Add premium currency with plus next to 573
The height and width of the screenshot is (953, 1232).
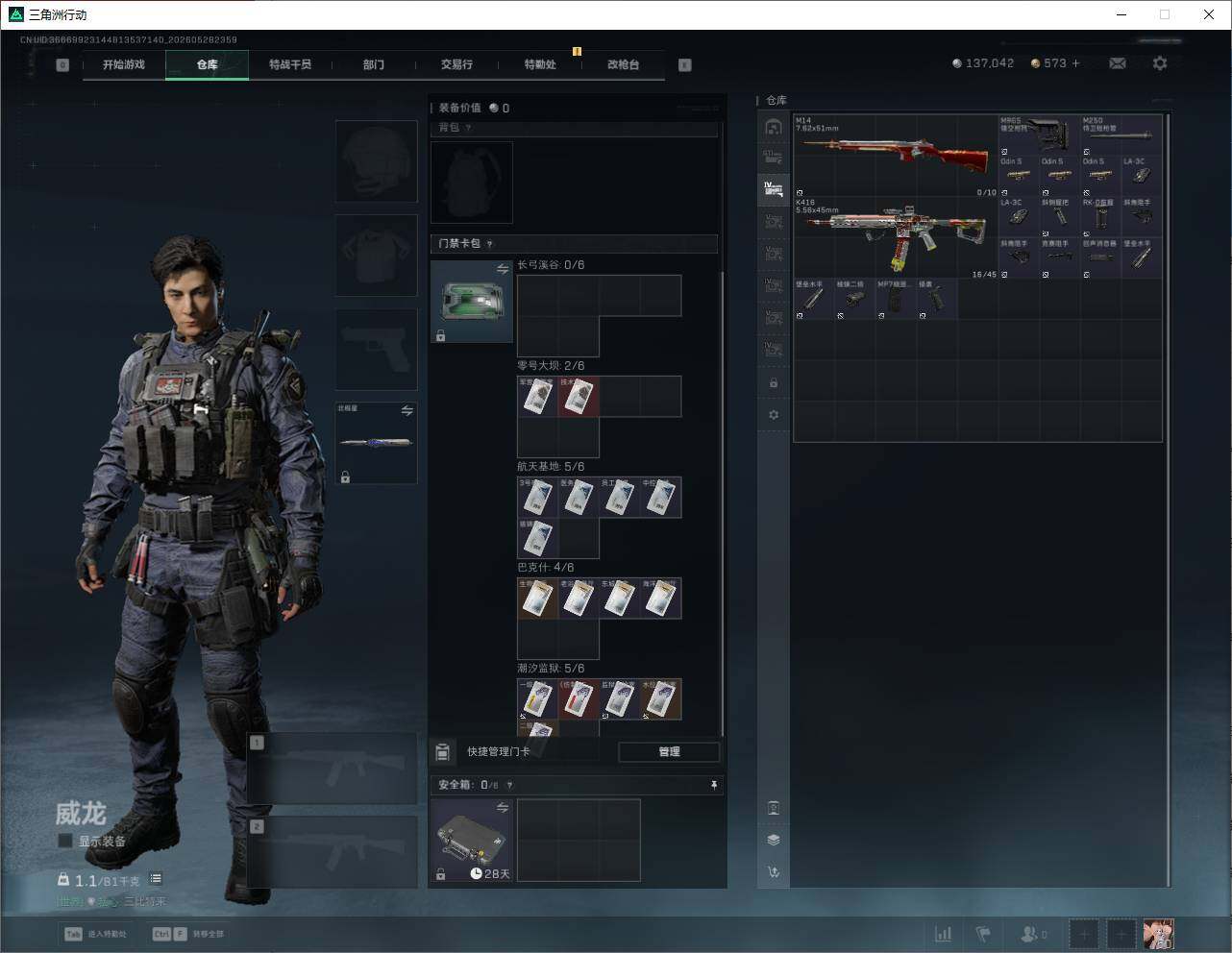pyautogui.click(x=1075, y=63)
